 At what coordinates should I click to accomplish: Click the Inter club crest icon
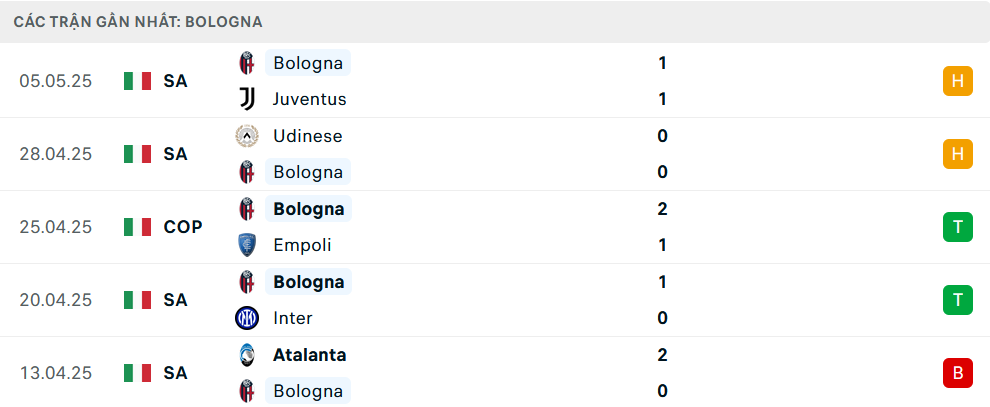click(247, 318)
